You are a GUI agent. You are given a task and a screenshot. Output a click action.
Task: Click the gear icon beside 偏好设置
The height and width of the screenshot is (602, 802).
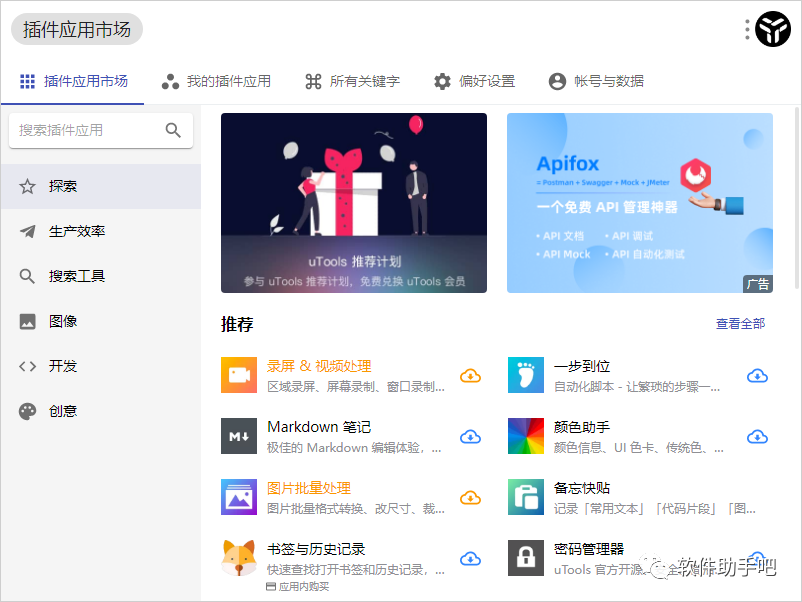point(442,81)
